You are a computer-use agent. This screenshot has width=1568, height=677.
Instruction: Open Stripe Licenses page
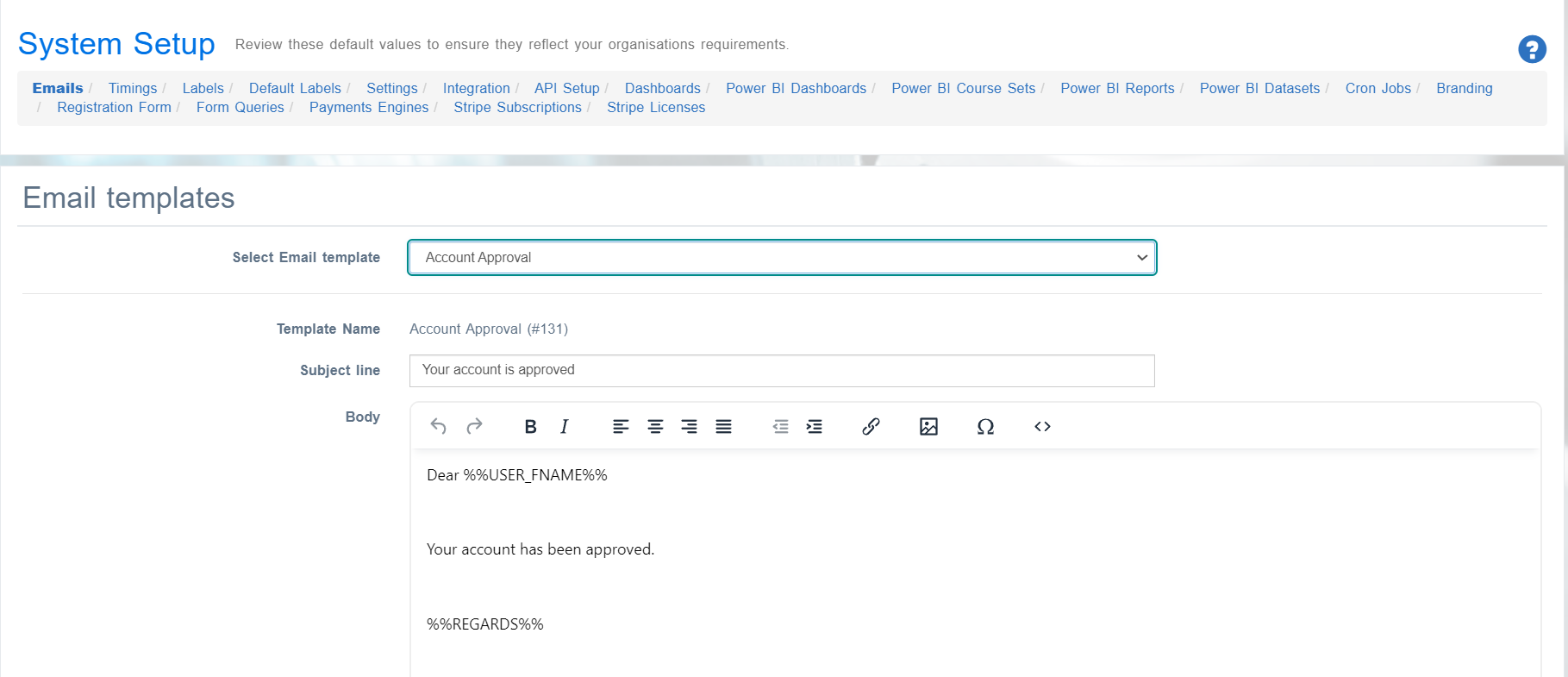pos(656,107)
